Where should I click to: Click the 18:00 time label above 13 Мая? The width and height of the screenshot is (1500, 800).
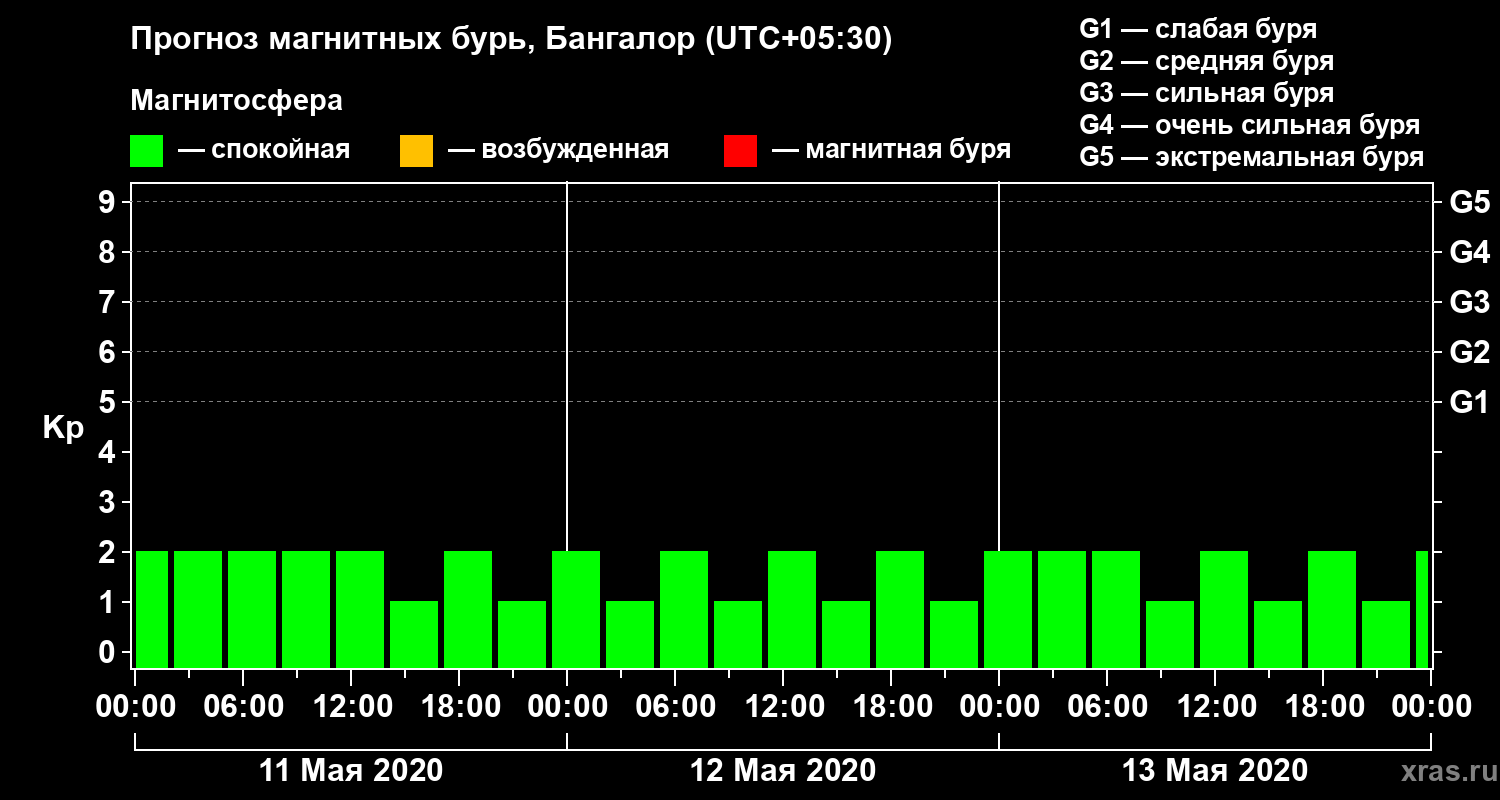1323,707
